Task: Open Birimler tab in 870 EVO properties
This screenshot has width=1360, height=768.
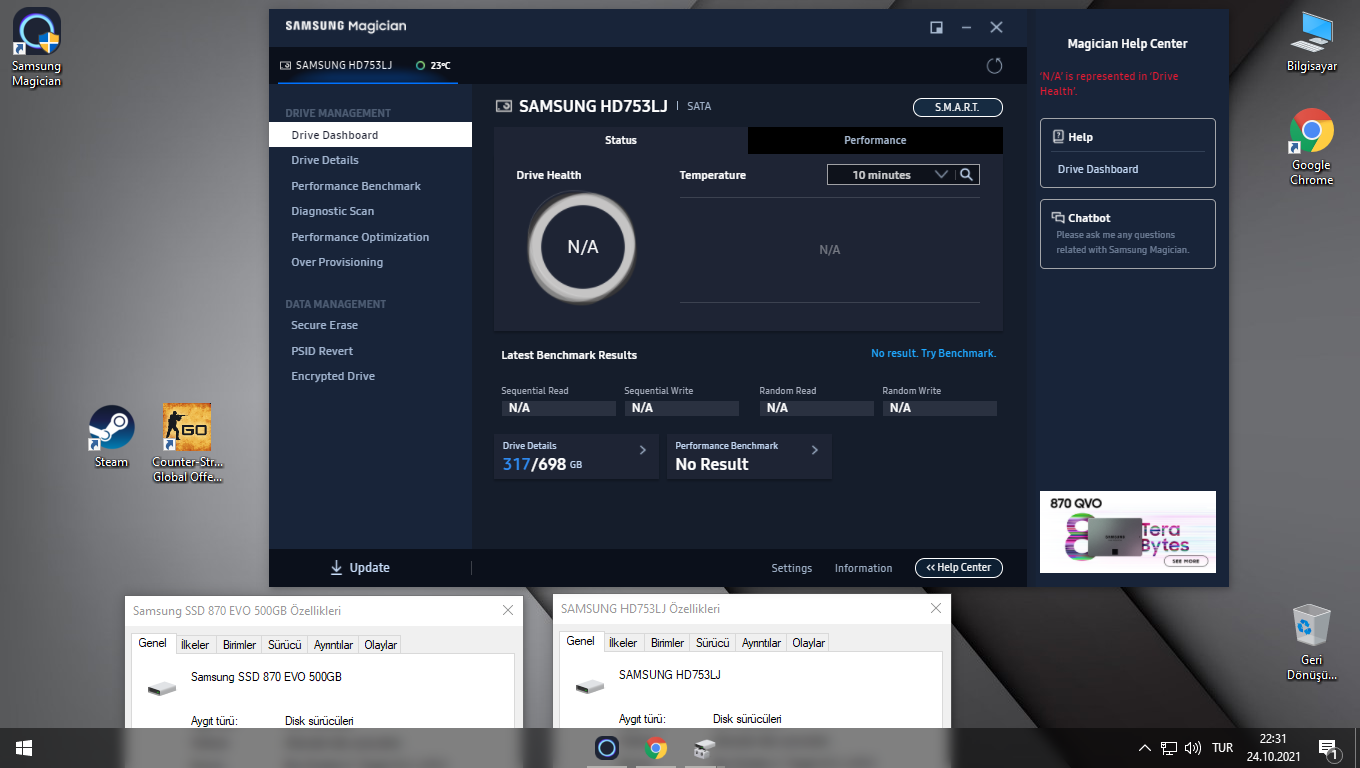Action: coord(239,645)
